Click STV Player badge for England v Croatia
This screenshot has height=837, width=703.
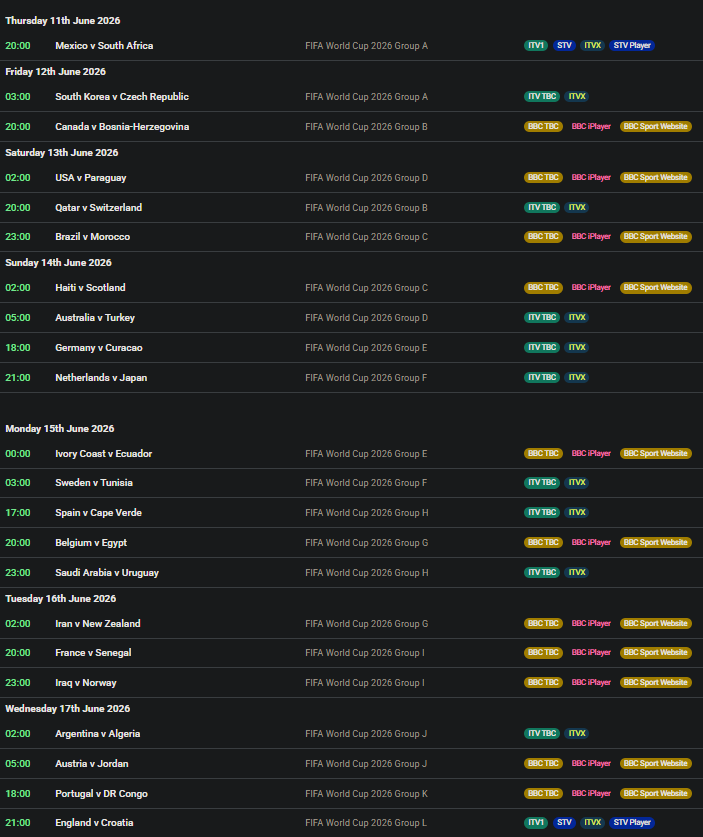pyautogui.click(x=632, y=823)
